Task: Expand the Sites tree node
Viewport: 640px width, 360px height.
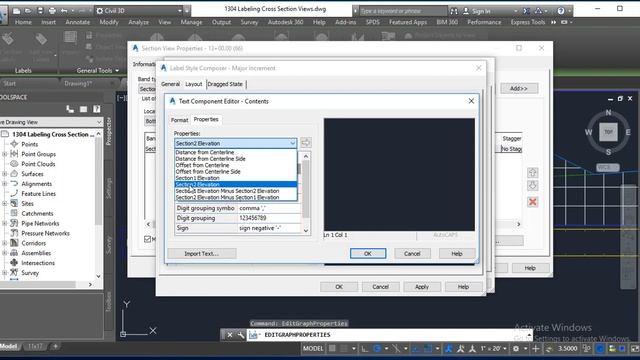Action: click(x=4, y=203)
